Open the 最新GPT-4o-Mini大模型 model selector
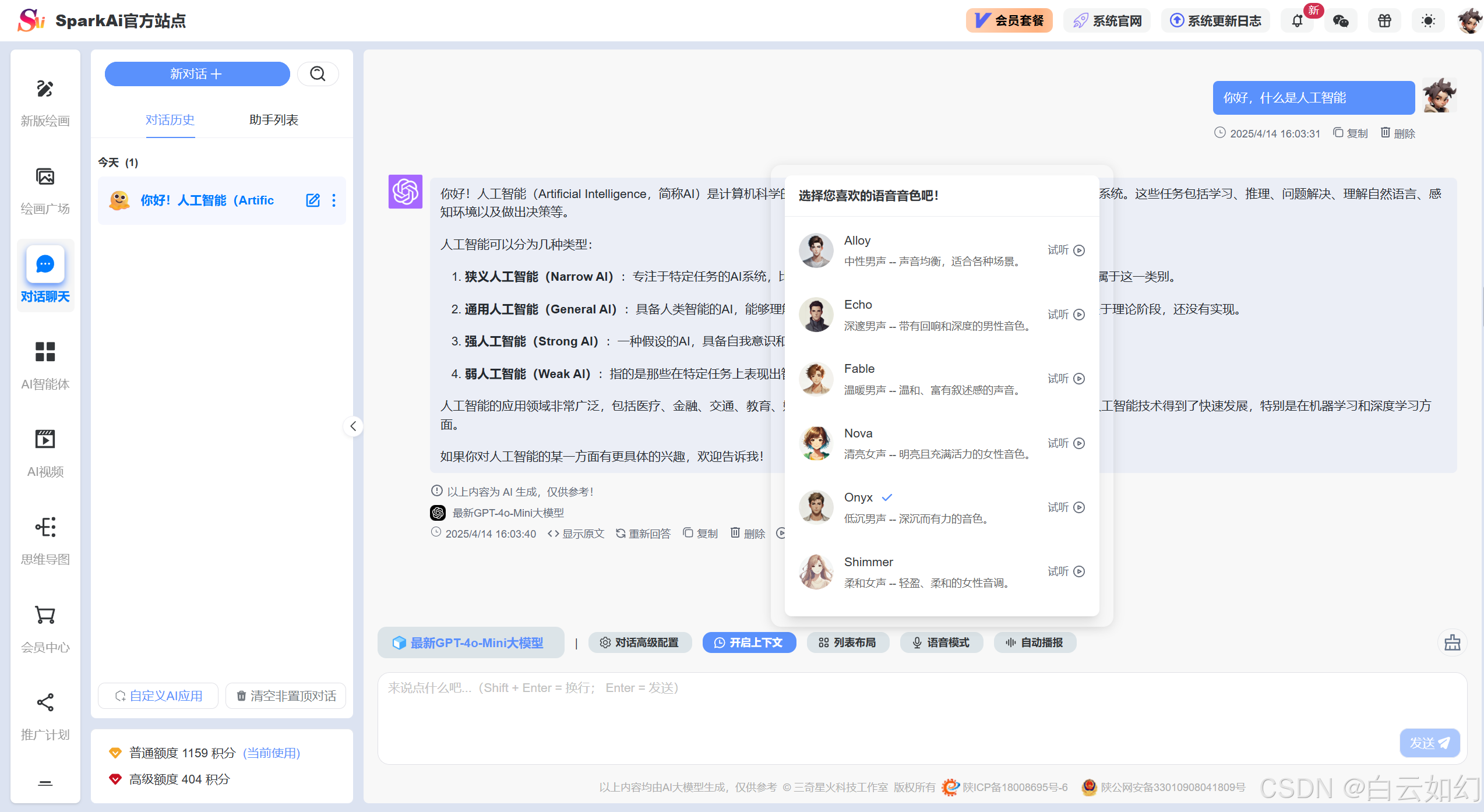This screenshot has height=812, width=1484. tap(470, 642)
